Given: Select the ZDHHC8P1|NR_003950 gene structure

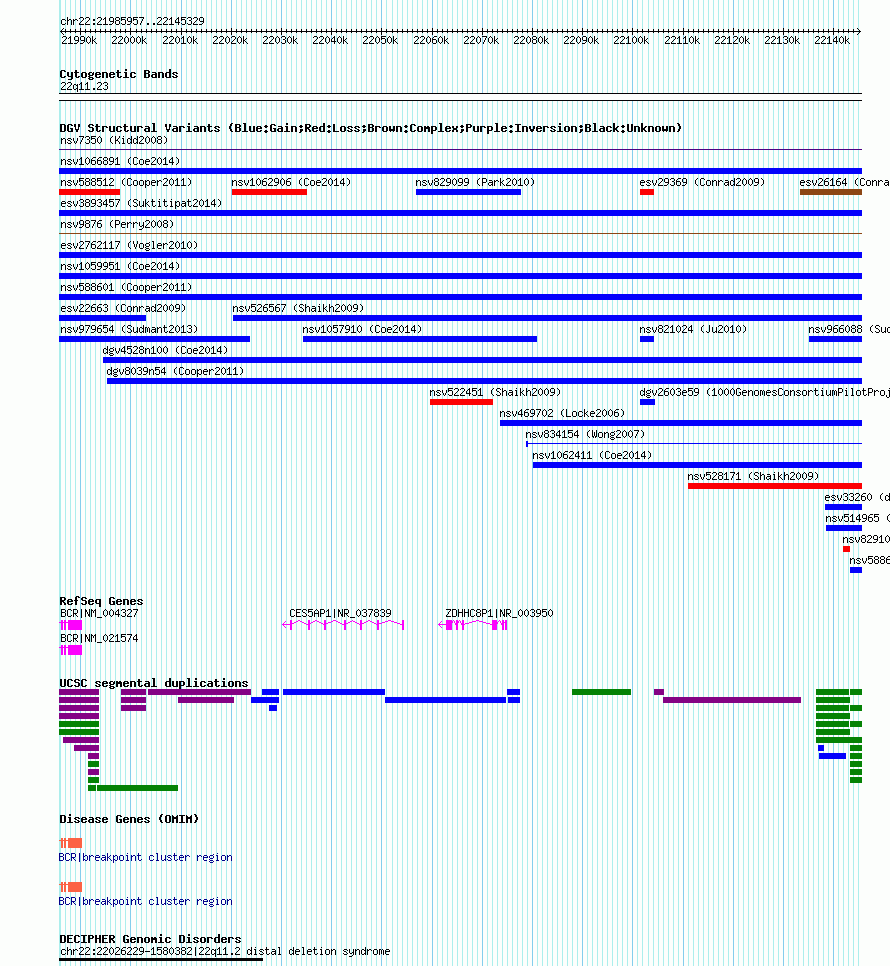Looking at the screenshot, I should pyautogui.click(x=473, y=625).
